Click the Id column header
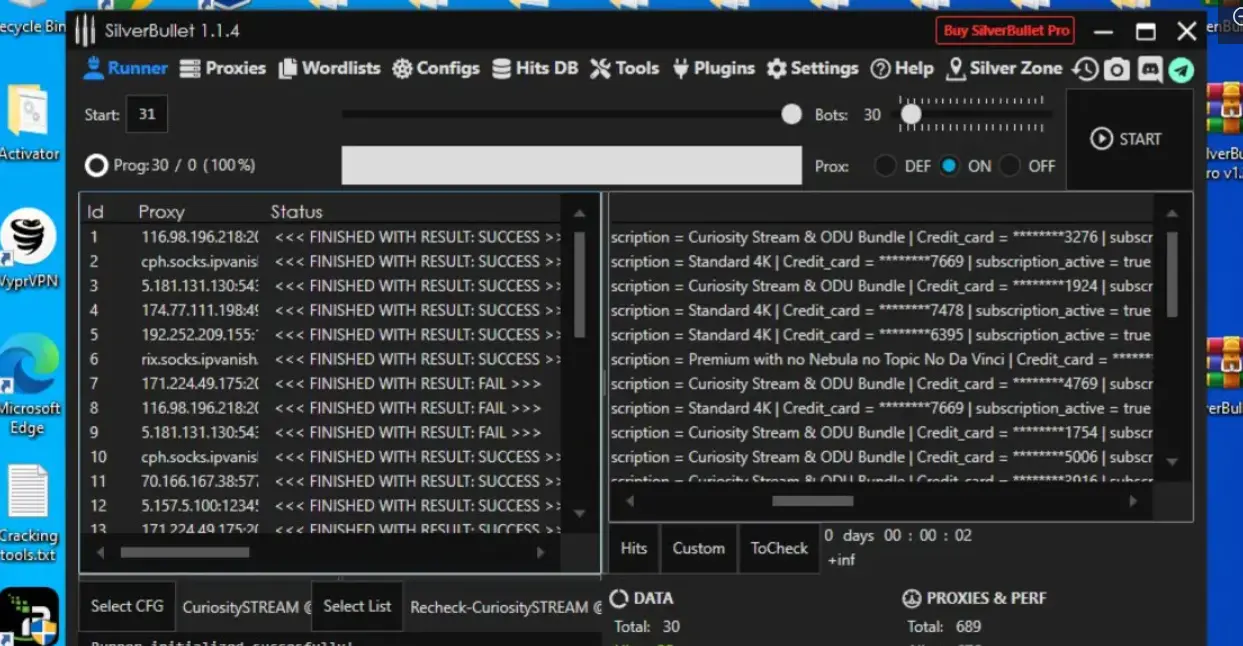The height and width of the screenshot is (646, 1243). 96,212
